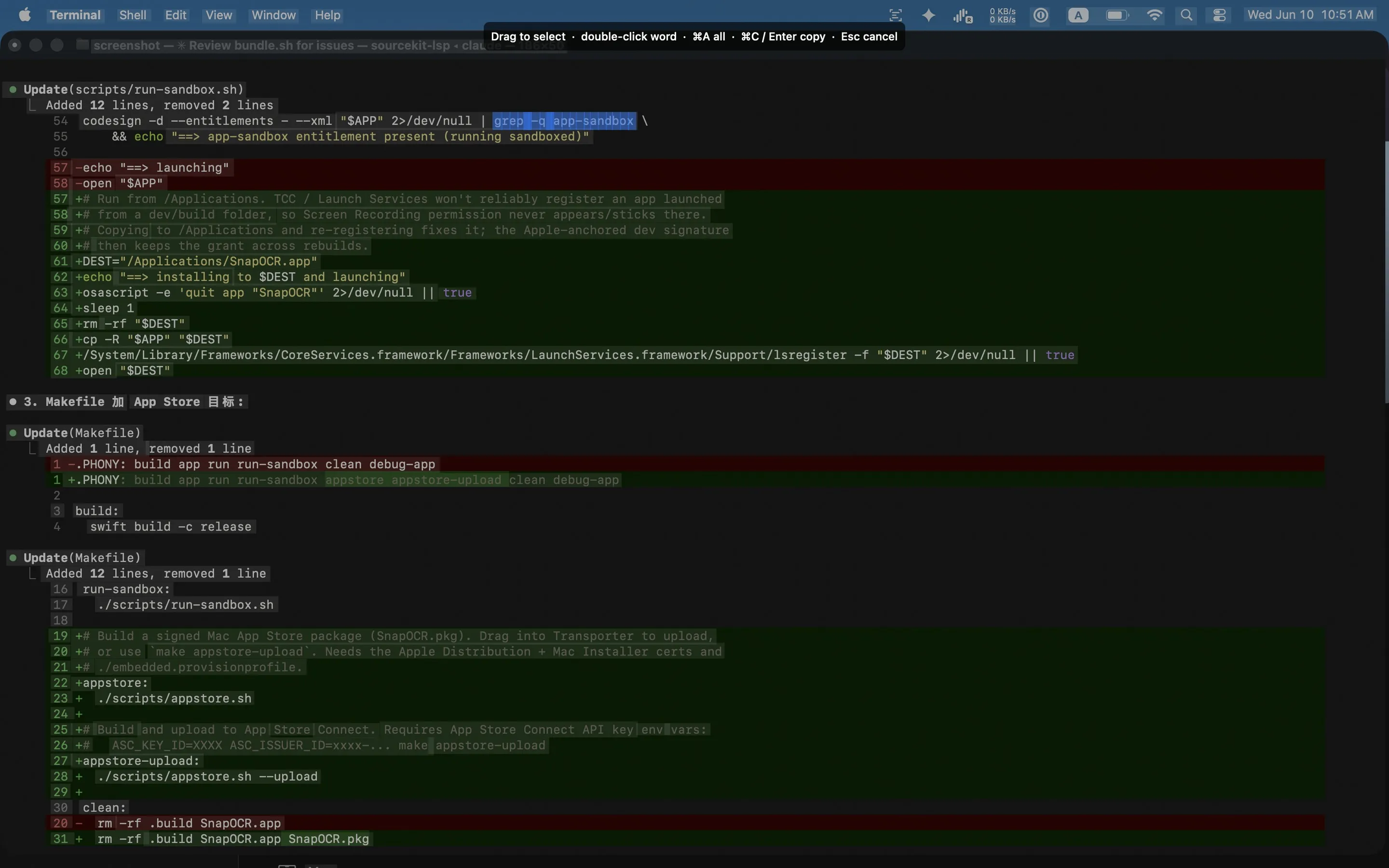
Task: Click comment 'Run from /Applications. TCC / Launch Services'
Action: (x=398, y=199)
